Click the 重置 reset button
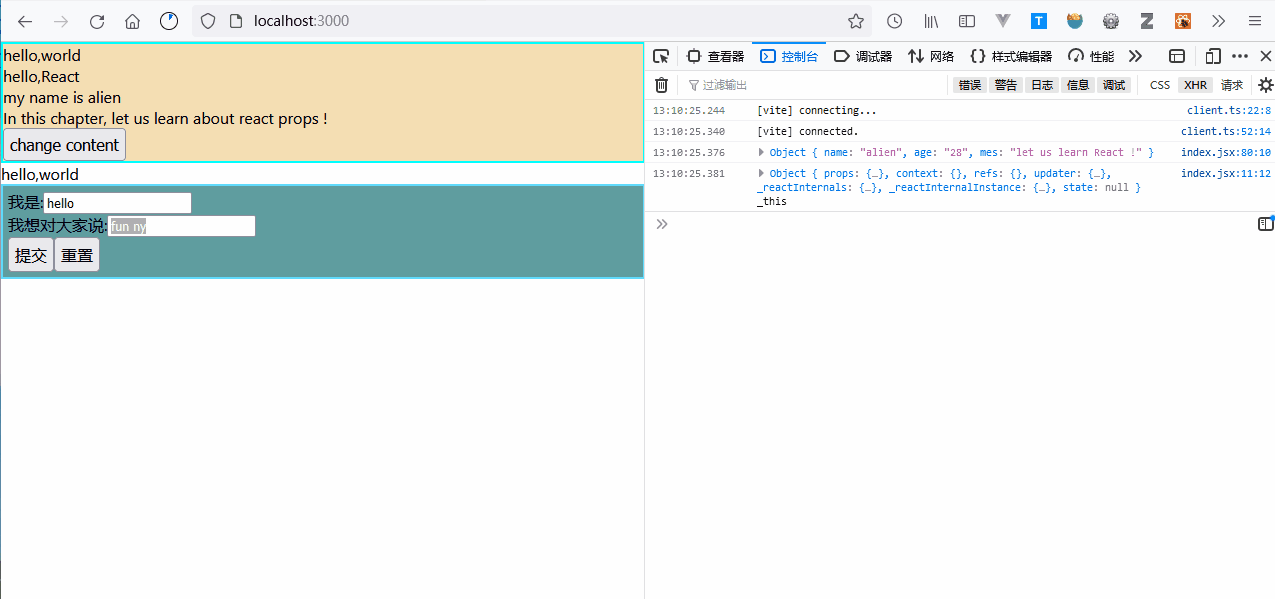This screenshot has height=599, width=1275. click(x=77, y=255)
